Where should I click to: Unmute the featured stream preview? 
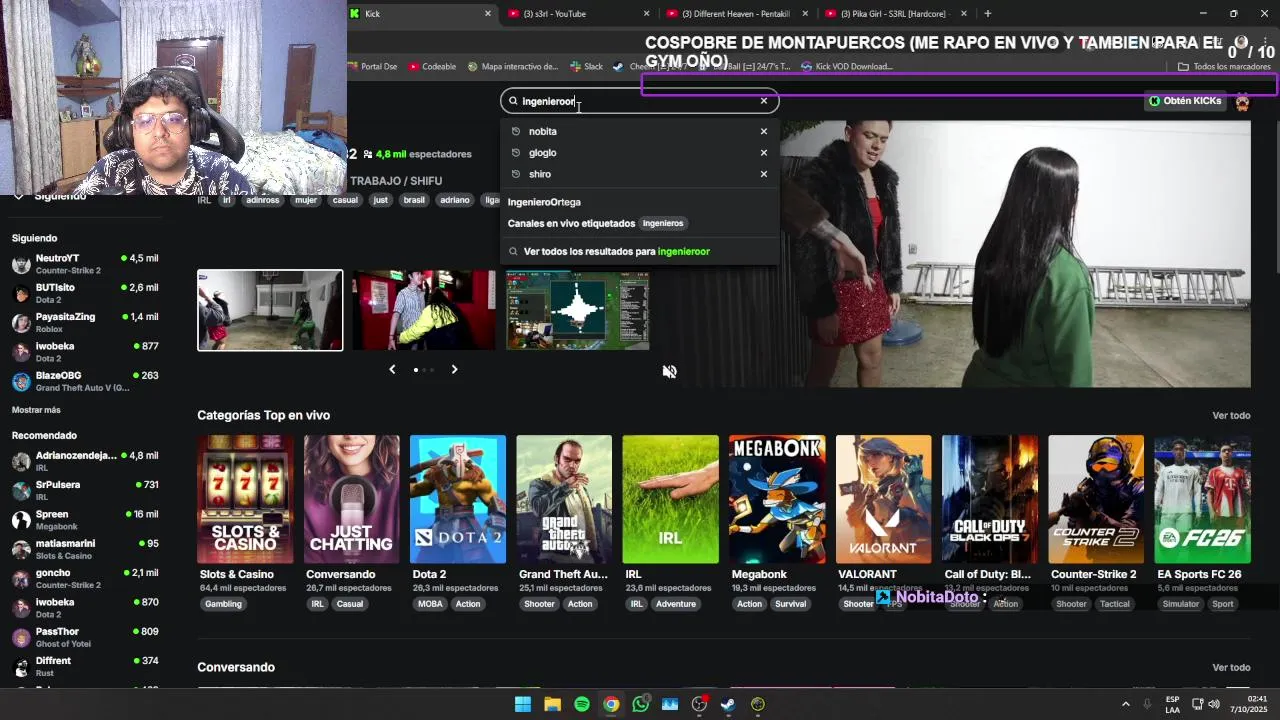click(670, 371)
